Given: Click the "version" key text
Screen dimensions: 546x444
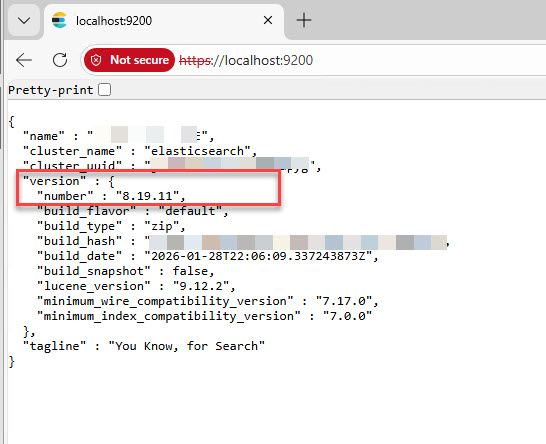Looking at the screenshot, I should pyautogui.click(x=55, y=181).
